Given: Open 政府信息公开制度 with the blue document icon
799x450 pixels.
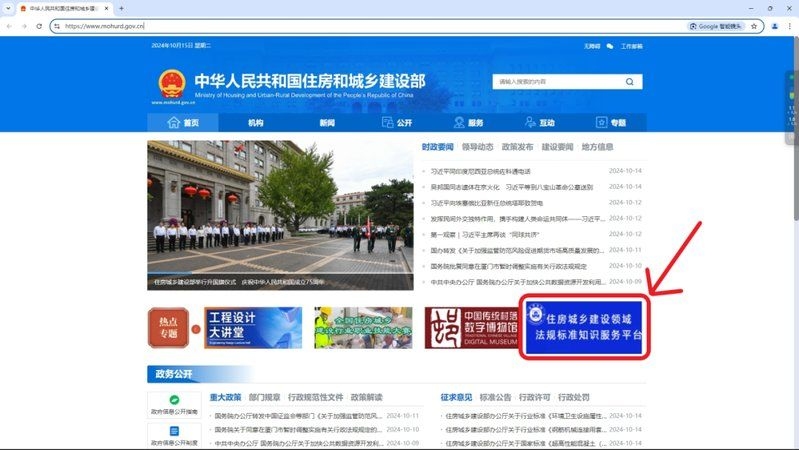Looking at the screenshot, I should tap(174, 435).
